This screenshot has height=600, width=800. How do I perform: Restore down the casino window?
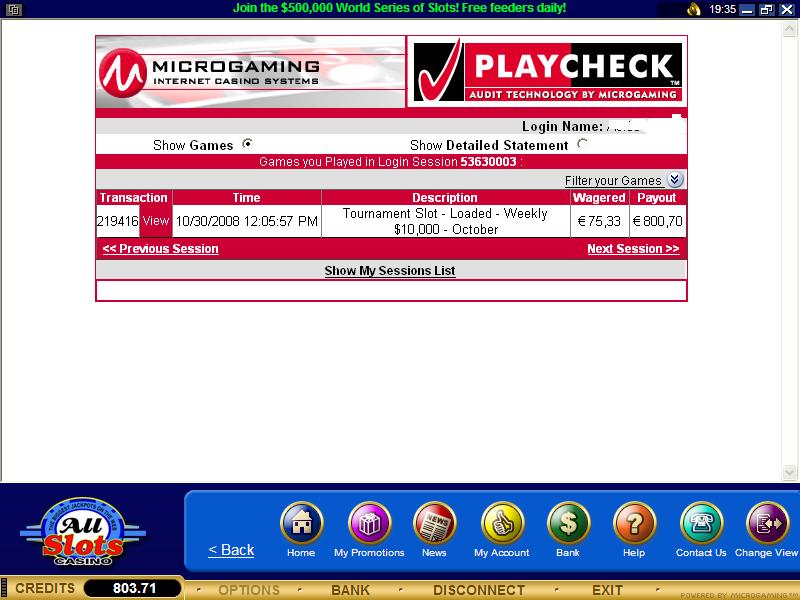click(766, 10)
